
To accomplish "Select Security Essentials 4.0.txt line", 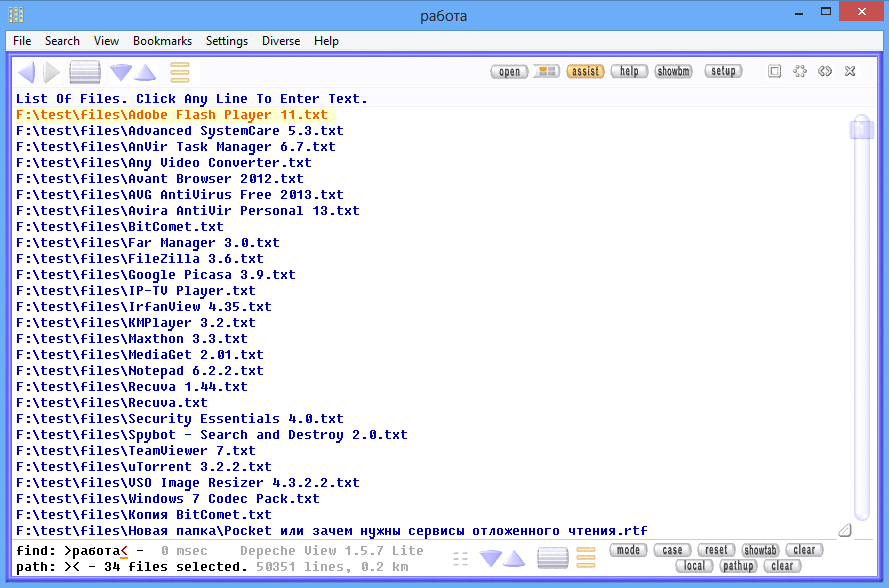I will [180, 419].
